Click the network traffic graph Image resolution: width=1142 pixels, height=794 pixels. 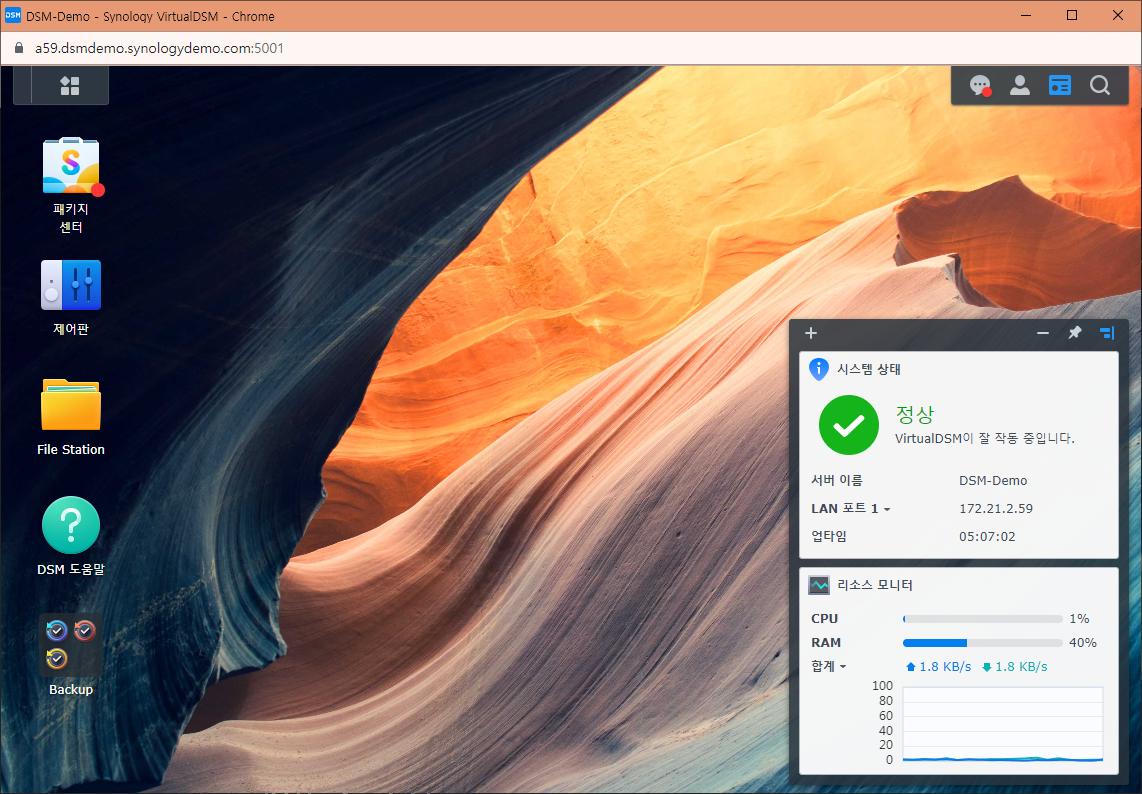(x=1003, y=725)
